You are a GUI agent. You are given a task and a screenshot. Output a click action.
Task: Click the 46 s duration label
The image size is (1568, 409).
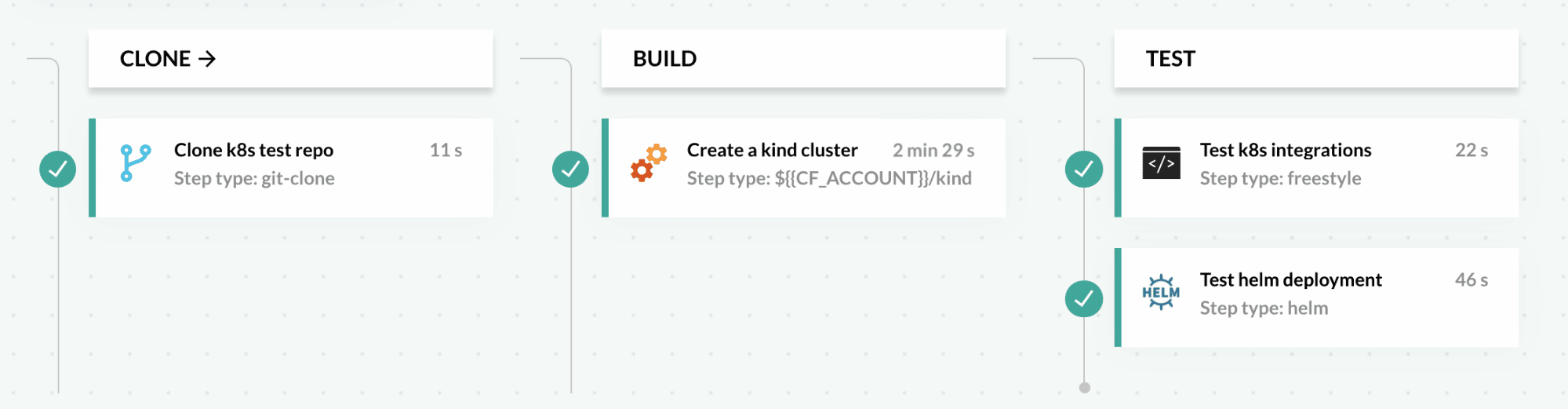1471,279
